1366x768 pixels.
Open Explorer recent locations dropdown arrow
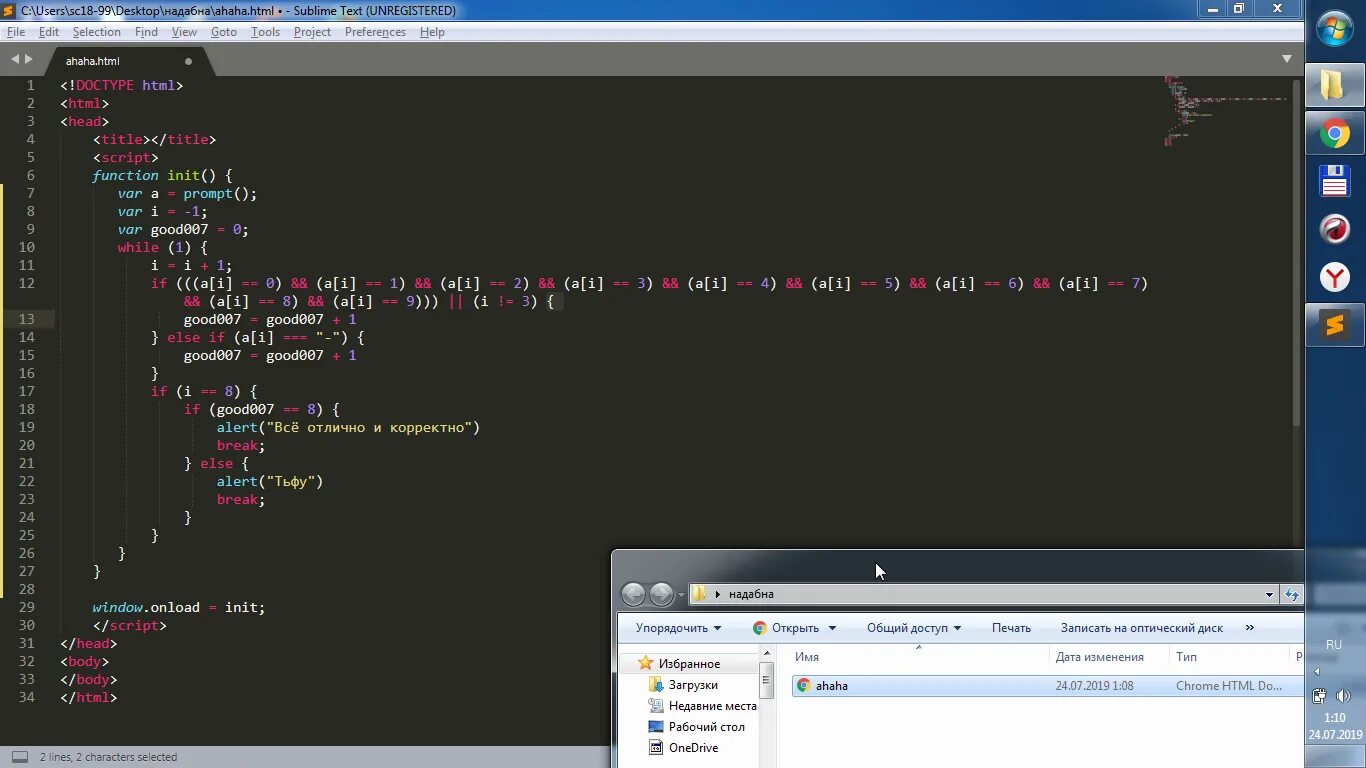coord(681,595)
